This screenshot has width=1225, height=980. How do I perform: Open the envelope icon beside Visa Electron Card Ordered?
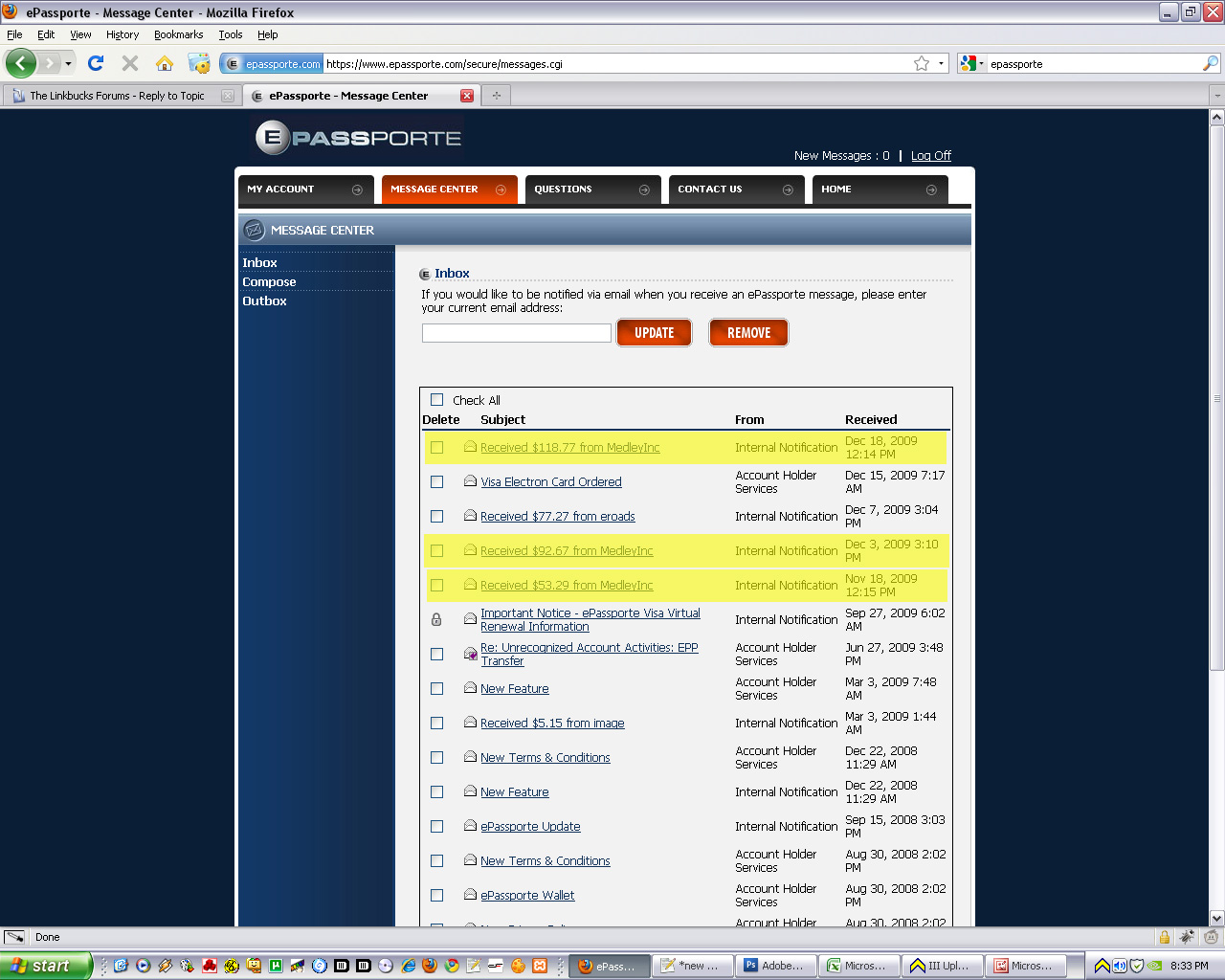pos(470,481)
